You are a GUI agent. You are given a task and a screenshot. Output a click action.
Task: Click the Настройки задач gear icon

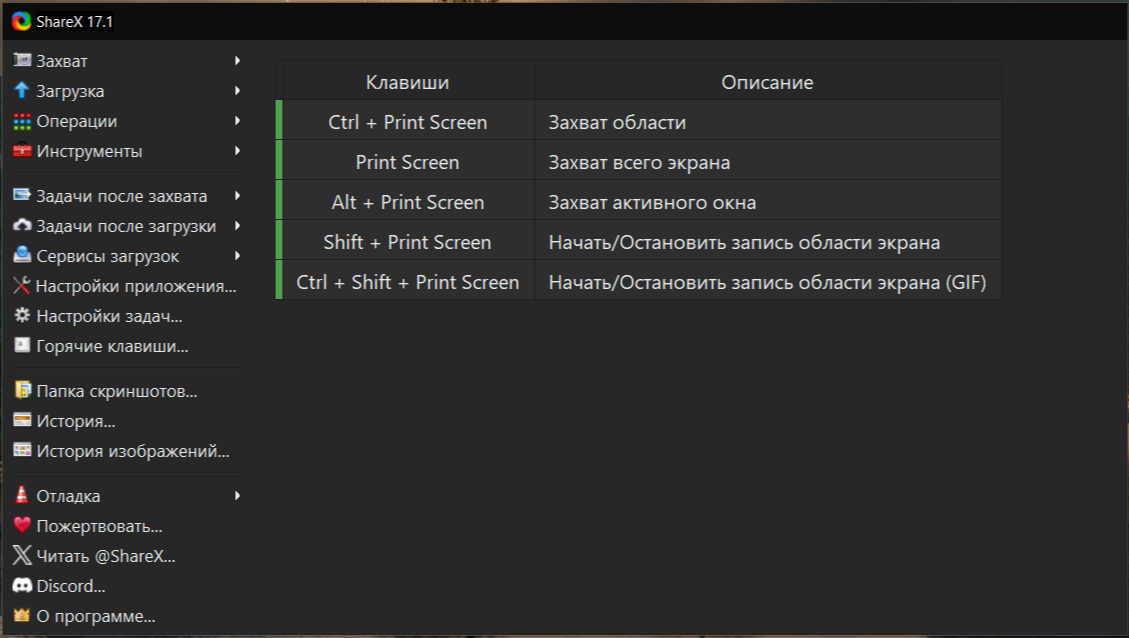22,316
